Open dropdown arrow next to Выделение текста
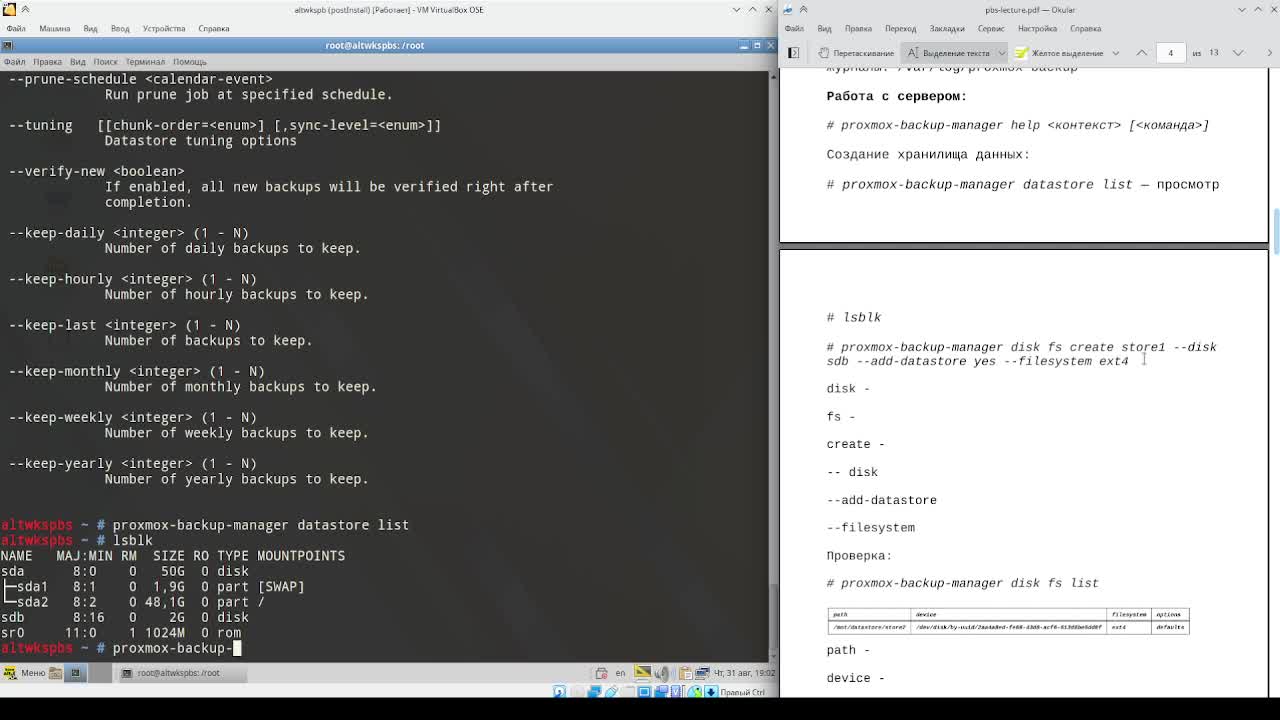Screen dimensions: 1280x720 click(x=1001, y=52)
